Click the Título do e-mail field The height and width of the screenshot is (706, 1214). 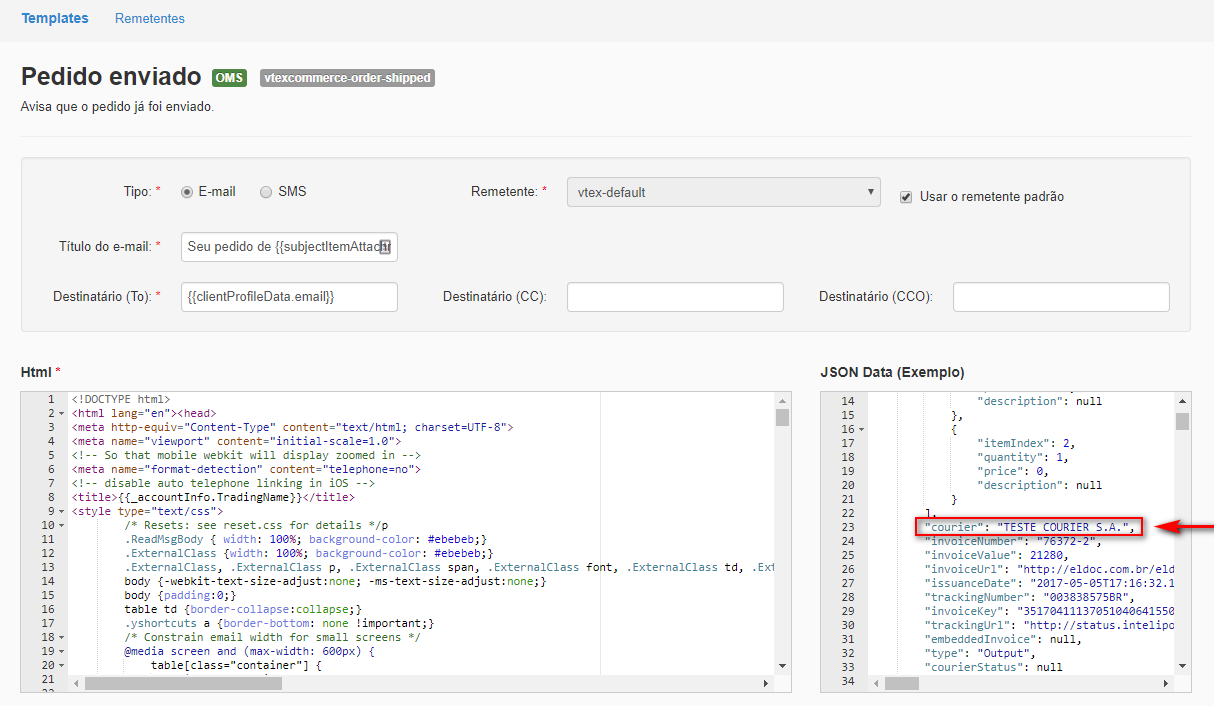point(288,246)
